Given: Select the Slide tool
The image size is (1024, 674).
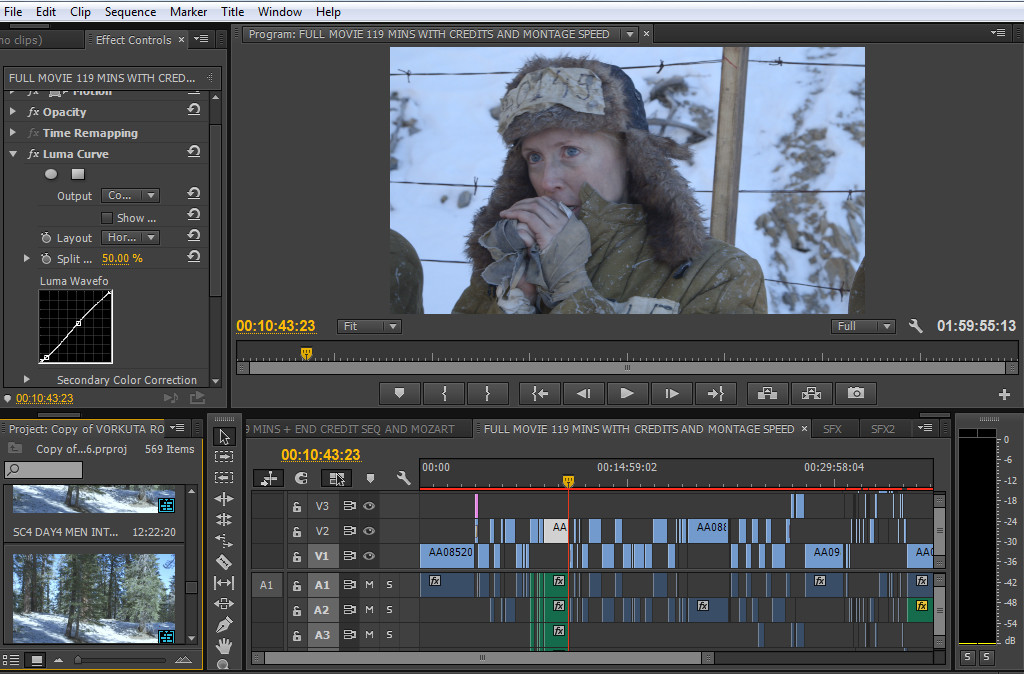Looking at the screenshot, I should pos(224,603).
